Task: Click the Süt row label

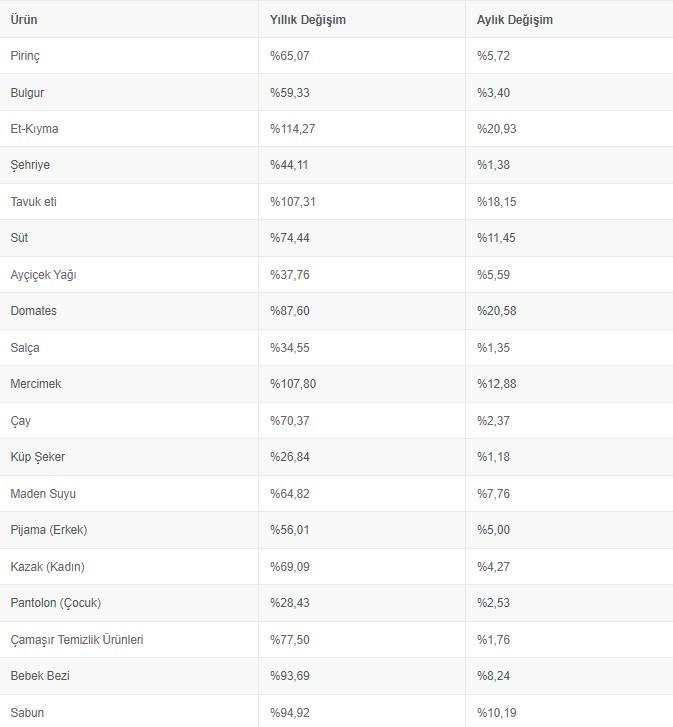Action: click(x=19, y=238)
